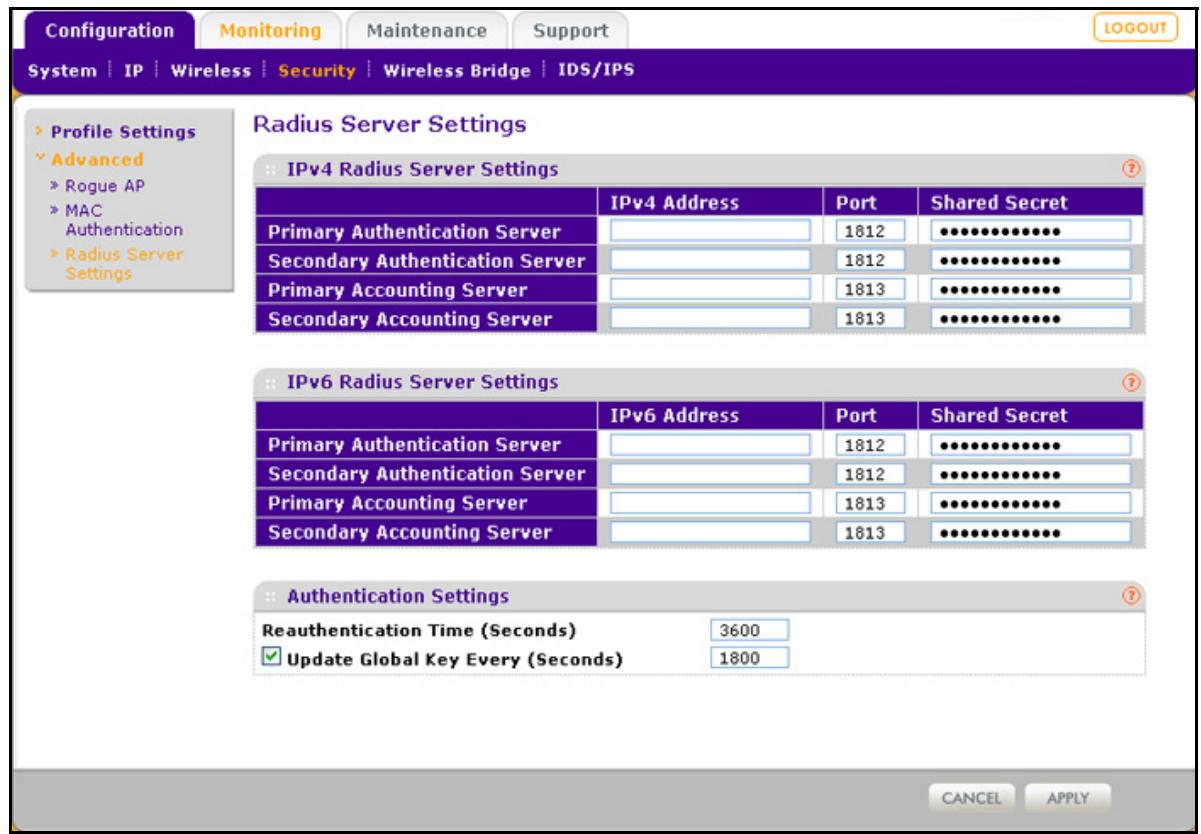Click the Update Global Key seconds field
Screen dimensions: 1201x834
(x=750, y=659)
